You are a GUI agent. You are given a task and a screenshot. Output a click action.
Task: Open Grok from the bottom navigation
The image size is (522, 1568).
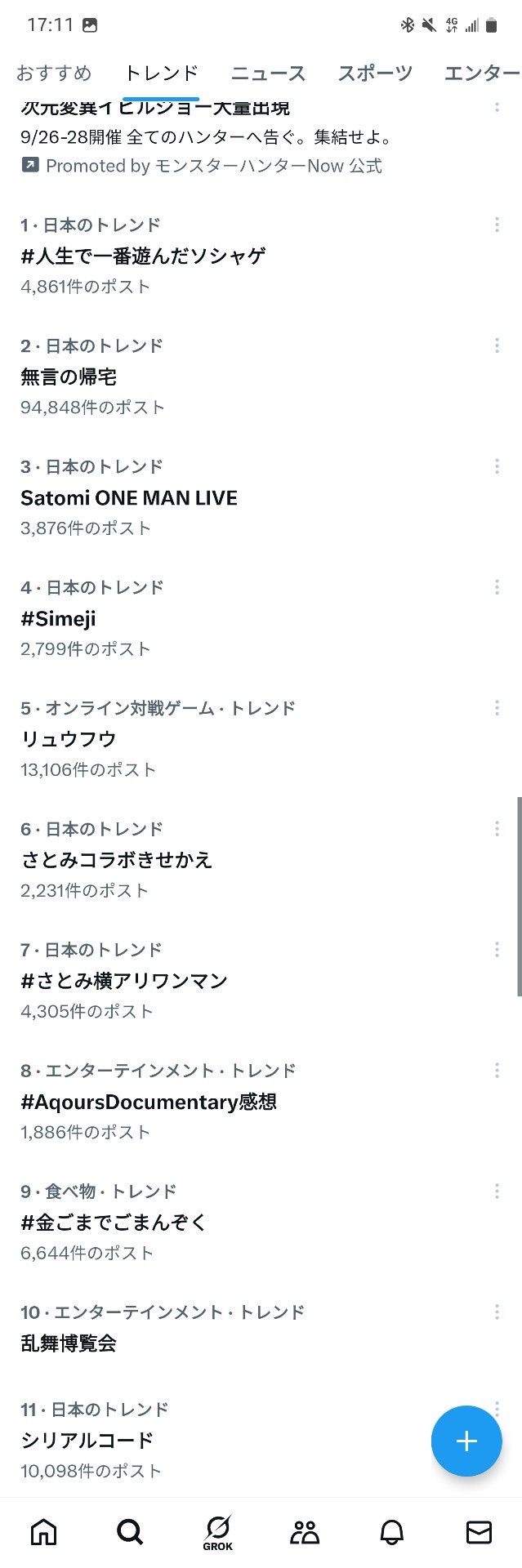tap(218, 1533)
